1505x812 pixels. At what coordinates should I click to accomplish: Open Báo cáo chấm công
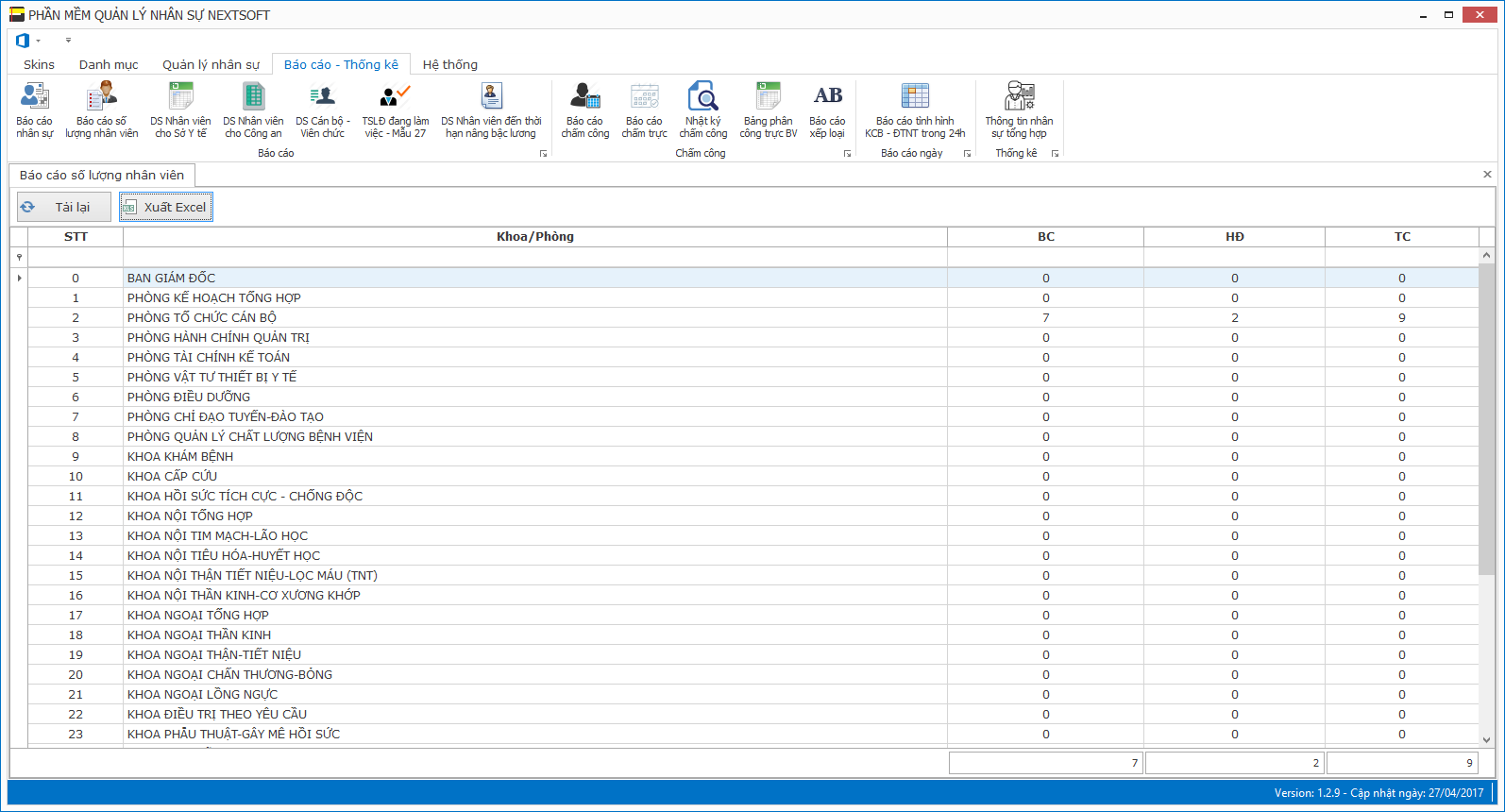(x=585, y=110)
